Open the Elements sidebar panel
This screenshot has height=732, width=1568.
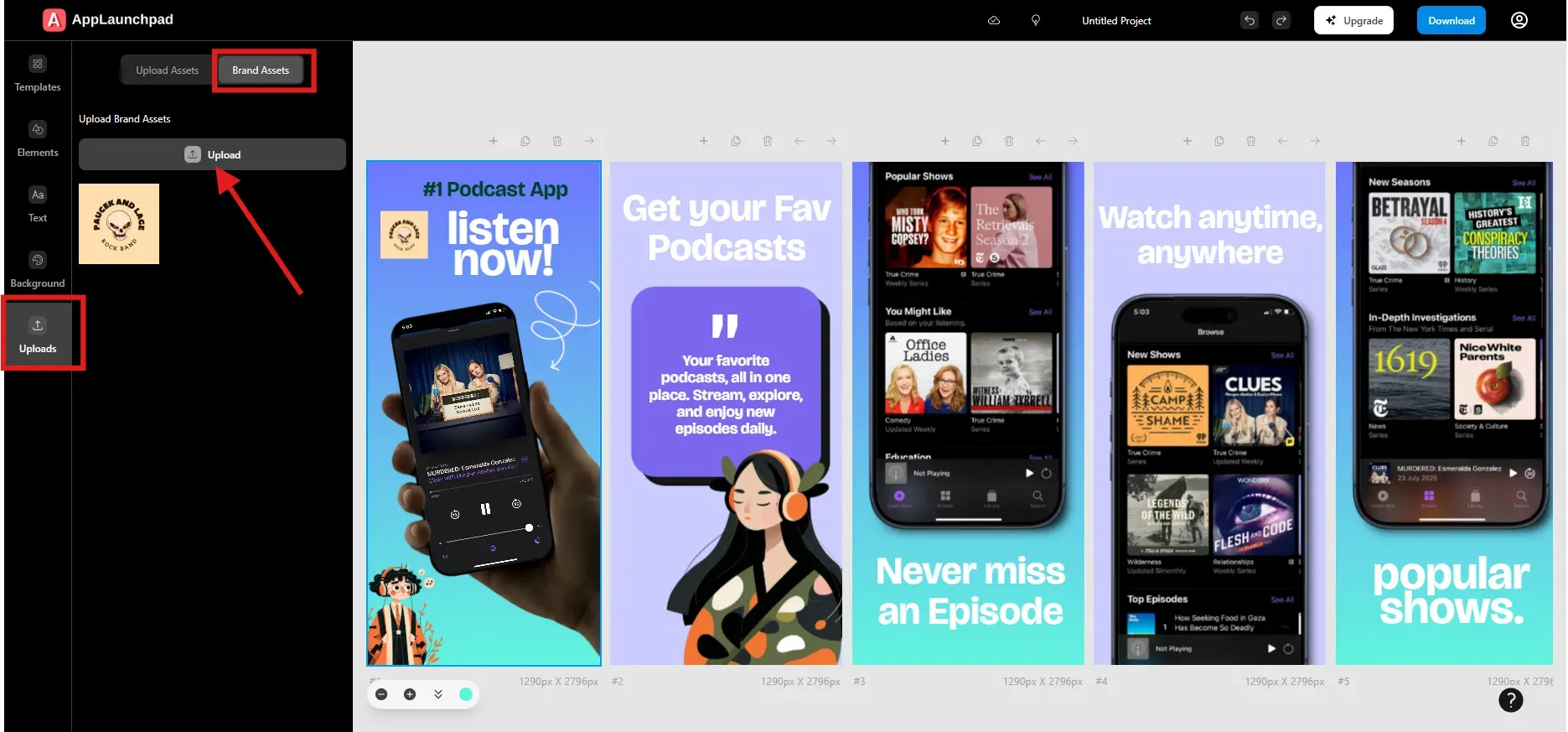coord(38,139)
